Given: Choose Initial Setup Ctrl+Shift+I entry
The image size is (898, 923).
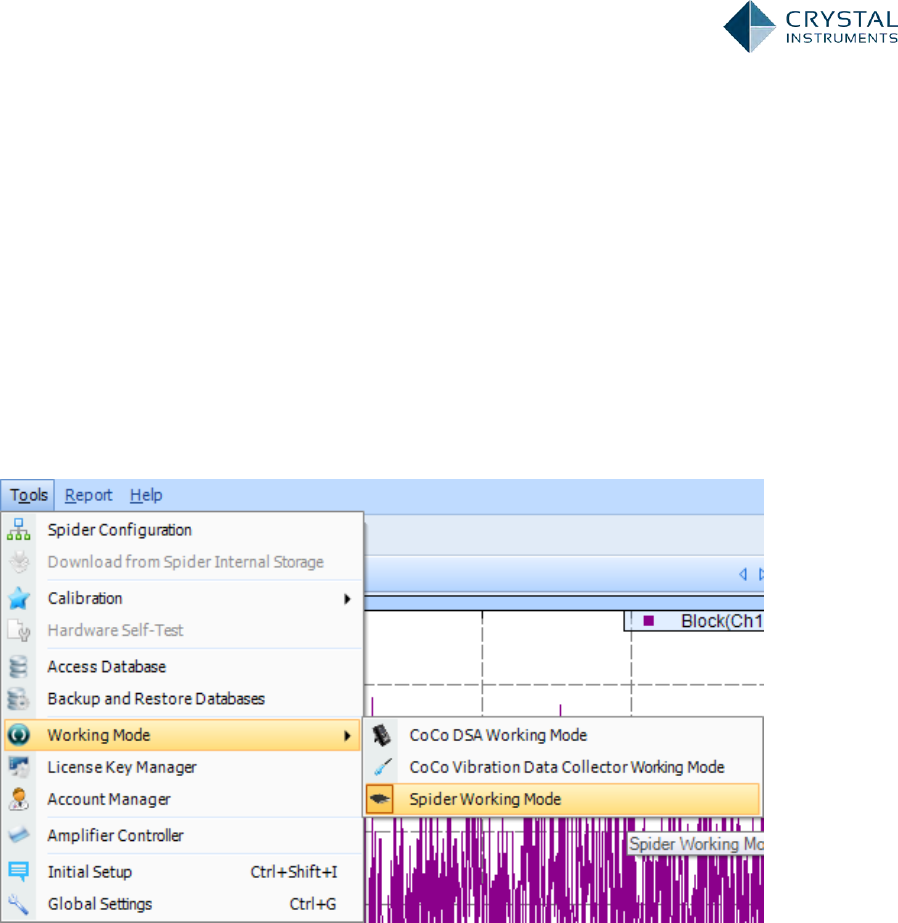Looking at the screenshot, I should point(182,871).
